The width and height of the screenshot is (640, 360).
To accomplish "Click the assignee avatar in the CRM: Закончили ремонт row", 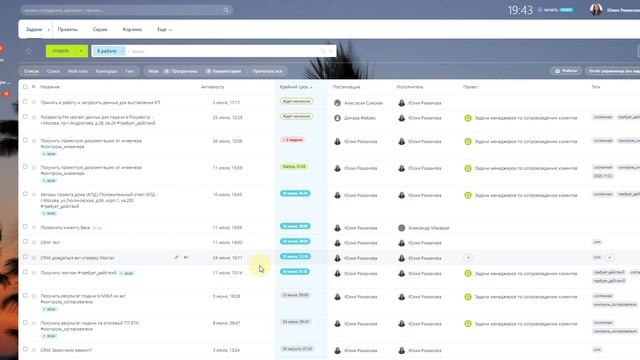I will 401,351.
